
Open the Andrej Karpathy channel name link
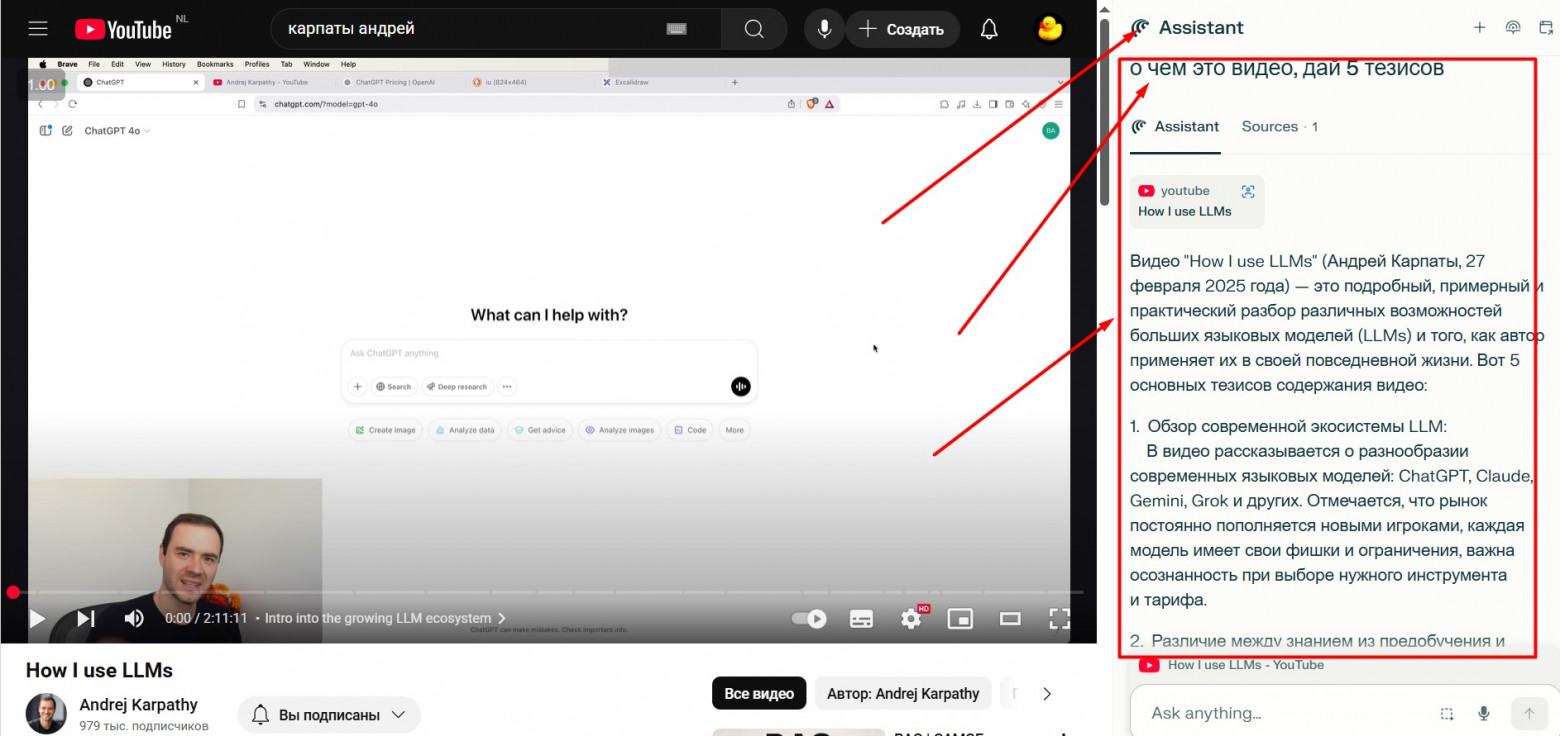pos(139,705)
